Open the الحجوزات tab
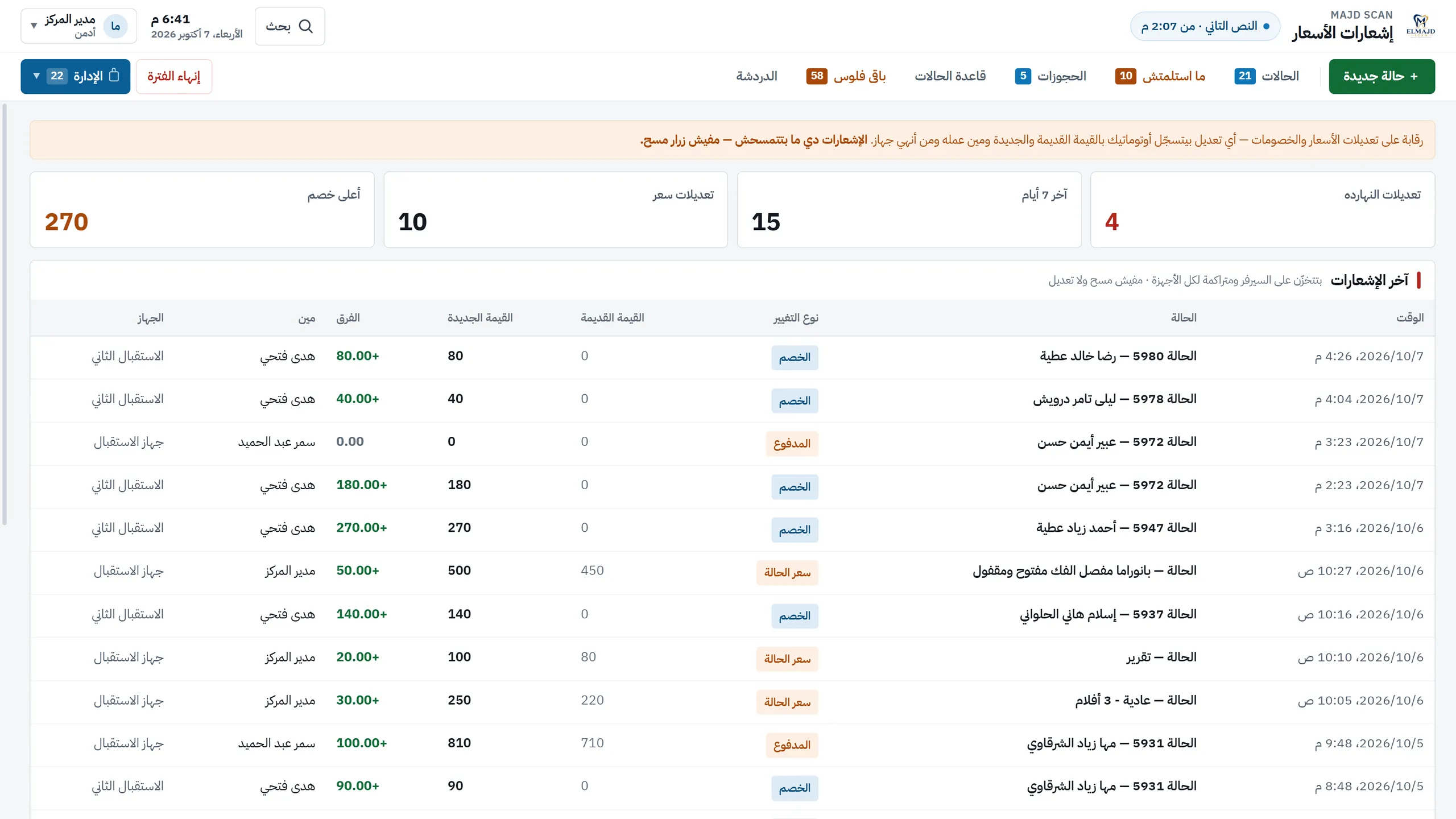 [1050, 76]
